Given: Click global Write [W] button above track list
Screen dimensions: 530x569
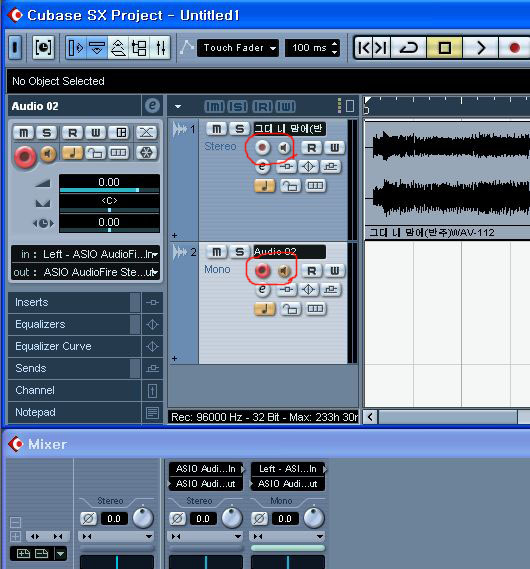Looking at the screenshot, I should tap(285, 107).
